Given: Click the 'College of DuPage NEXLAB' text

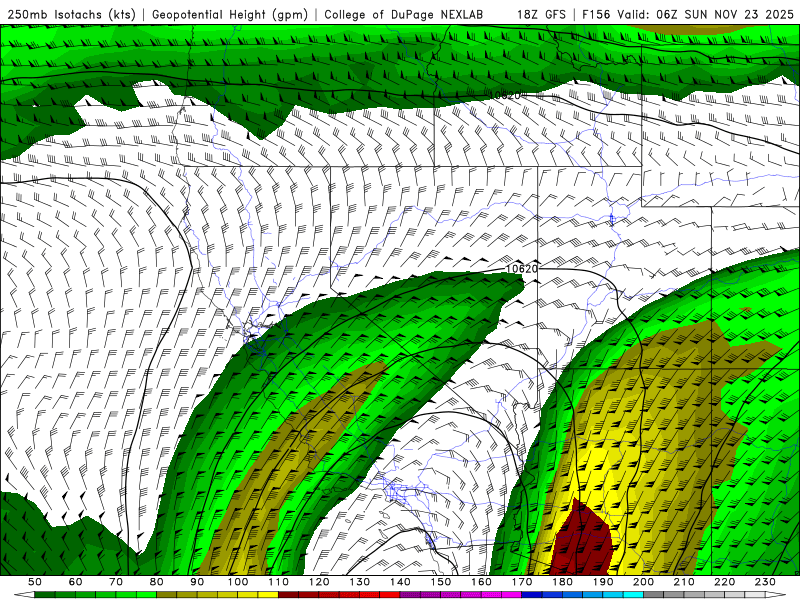Looking at the screenshot, I should click(x=403, y=15).
